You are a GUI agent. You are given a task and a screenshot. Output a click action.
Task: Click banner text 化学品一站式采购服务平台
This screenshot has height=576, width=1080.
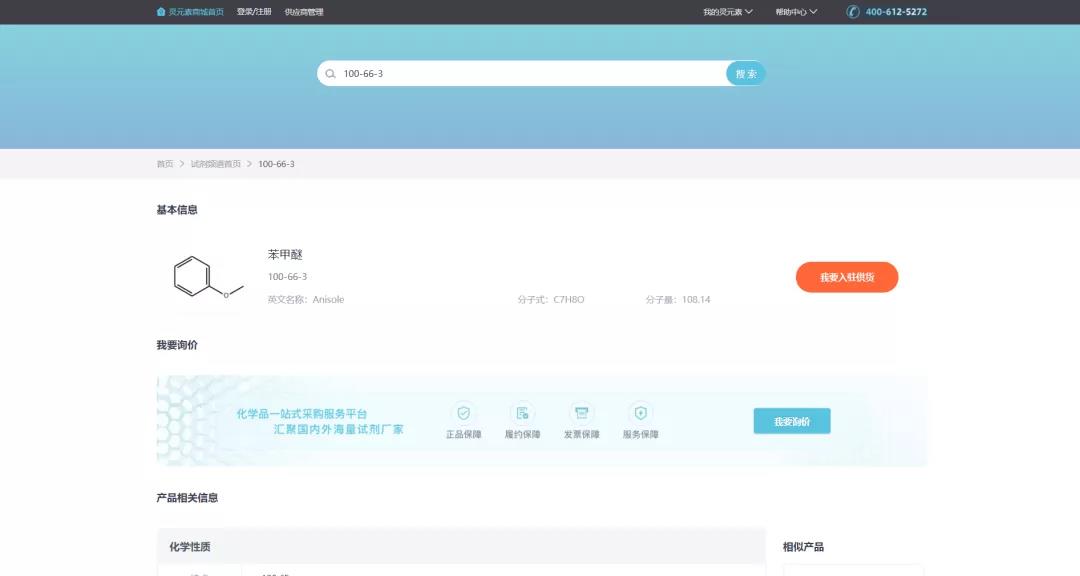(x=302, y=413)
